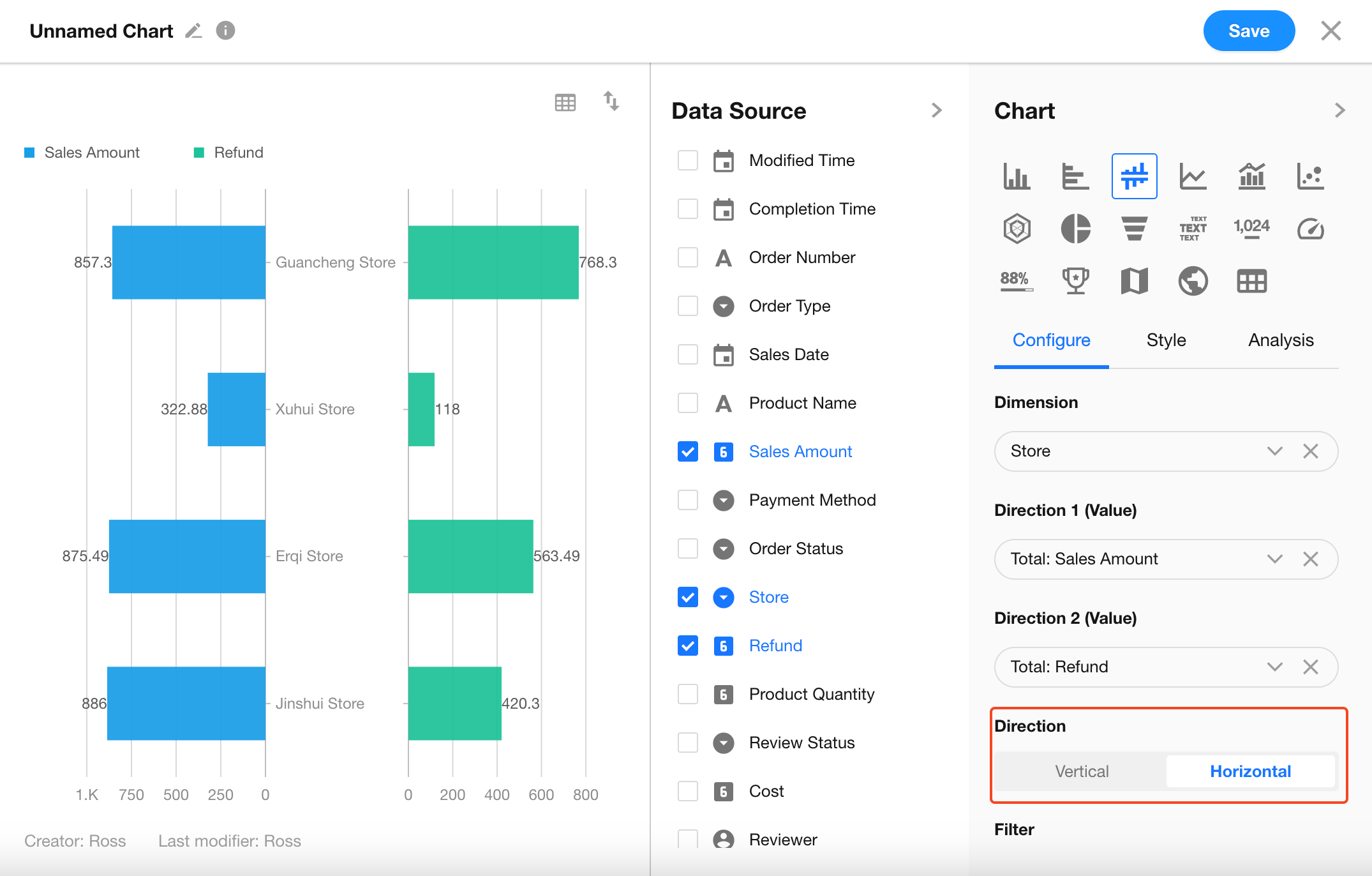Select the world globe map chart icon
The height and width of the screenshot is (876, 1372).
pyautogui.click(x=1193, y=281)
